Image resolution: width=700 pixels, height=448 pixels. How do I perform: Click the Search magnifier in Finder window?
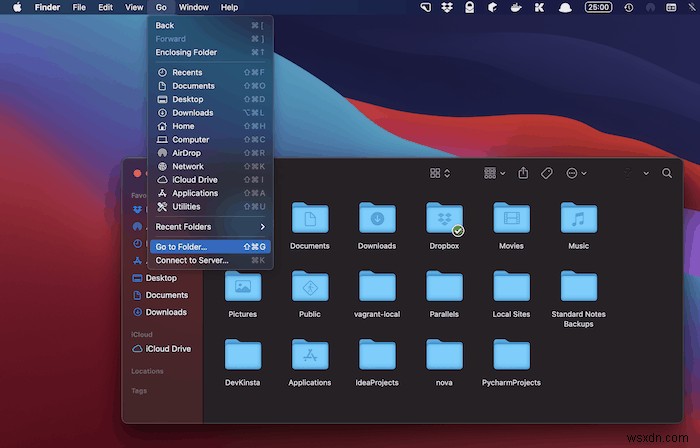(x=667, y=173)
